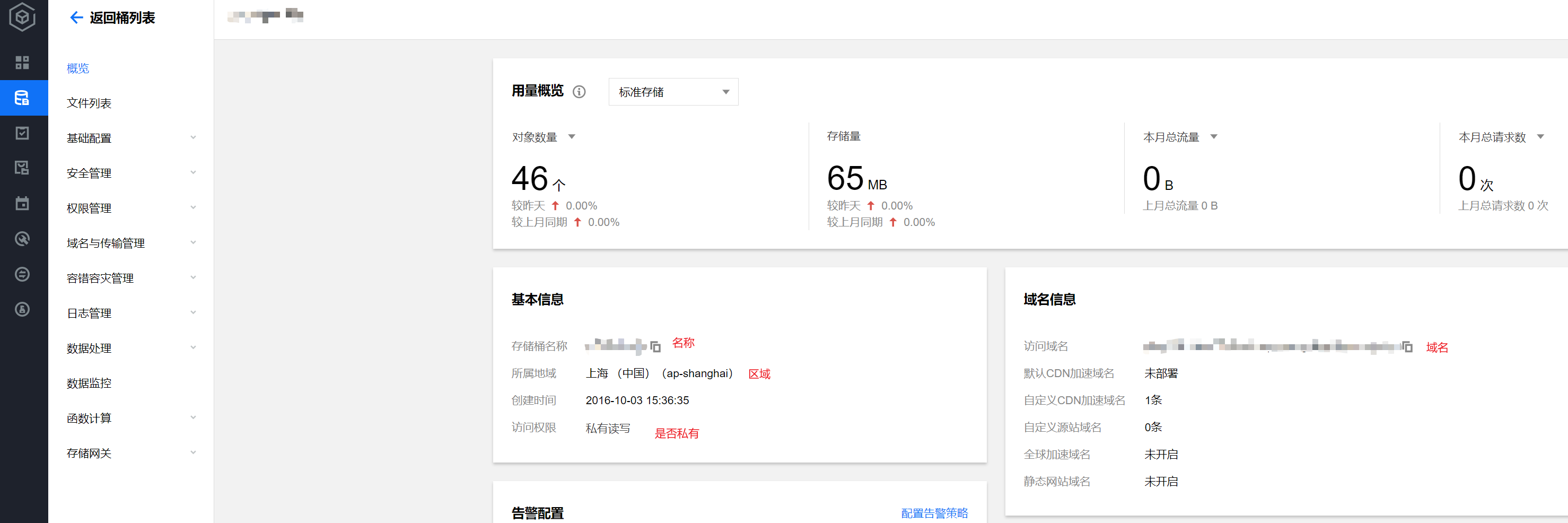Click the back arrow to bucket list

tap(76, 18)
